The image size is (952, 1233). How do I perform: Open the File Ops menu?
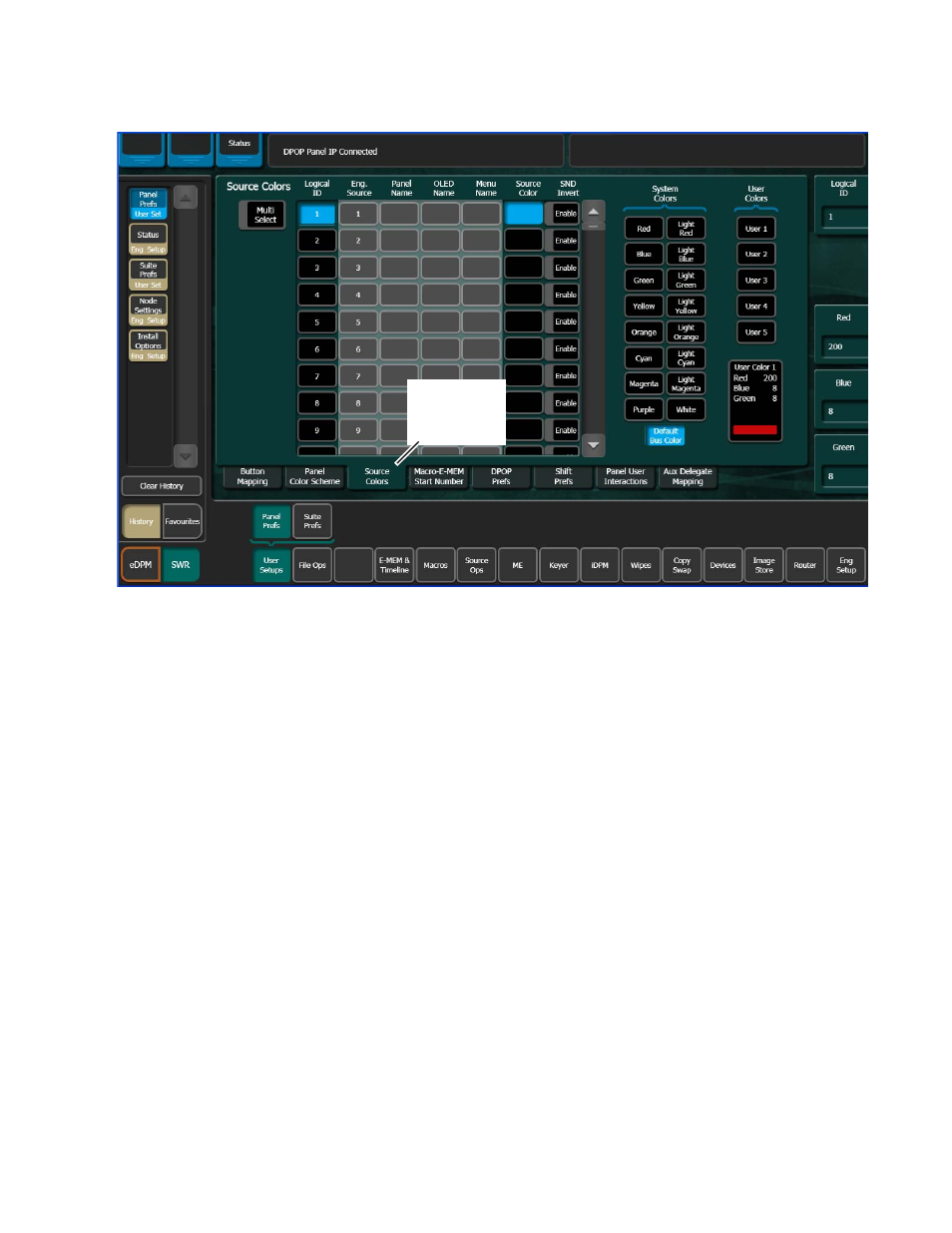point(312,565)
